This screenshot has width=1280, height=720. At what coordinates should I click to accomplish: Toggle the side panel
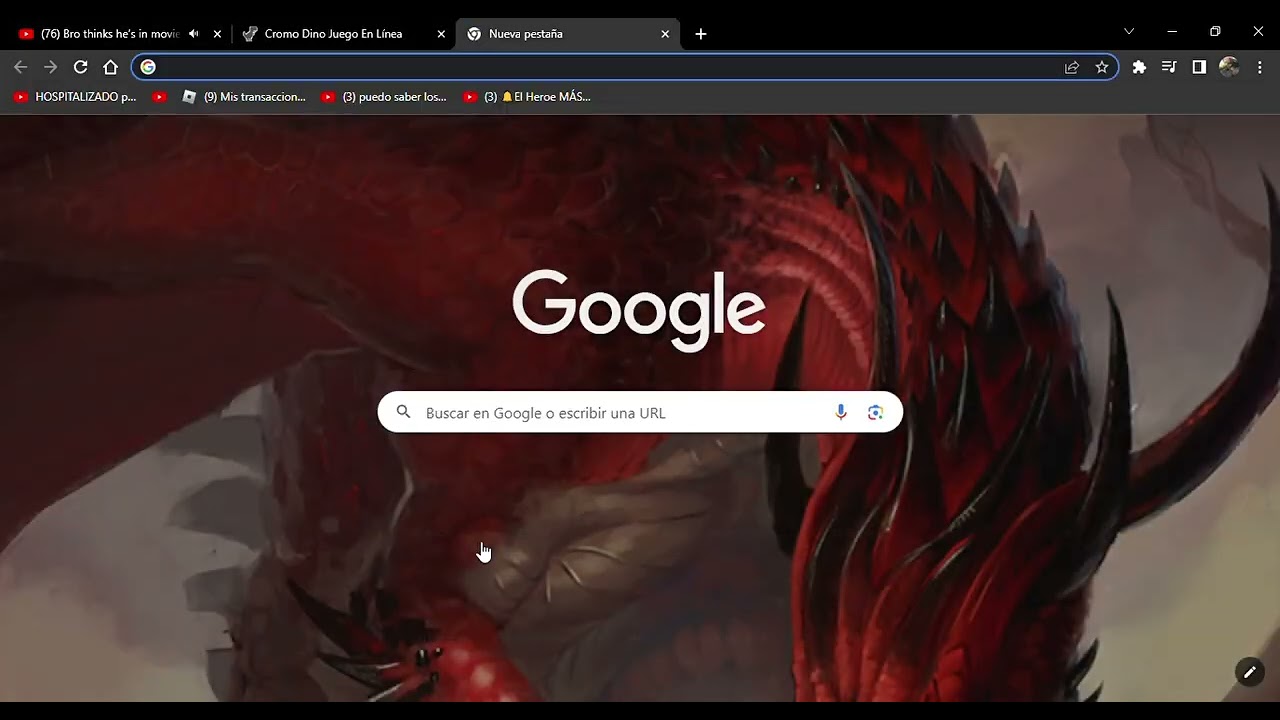1199,67
